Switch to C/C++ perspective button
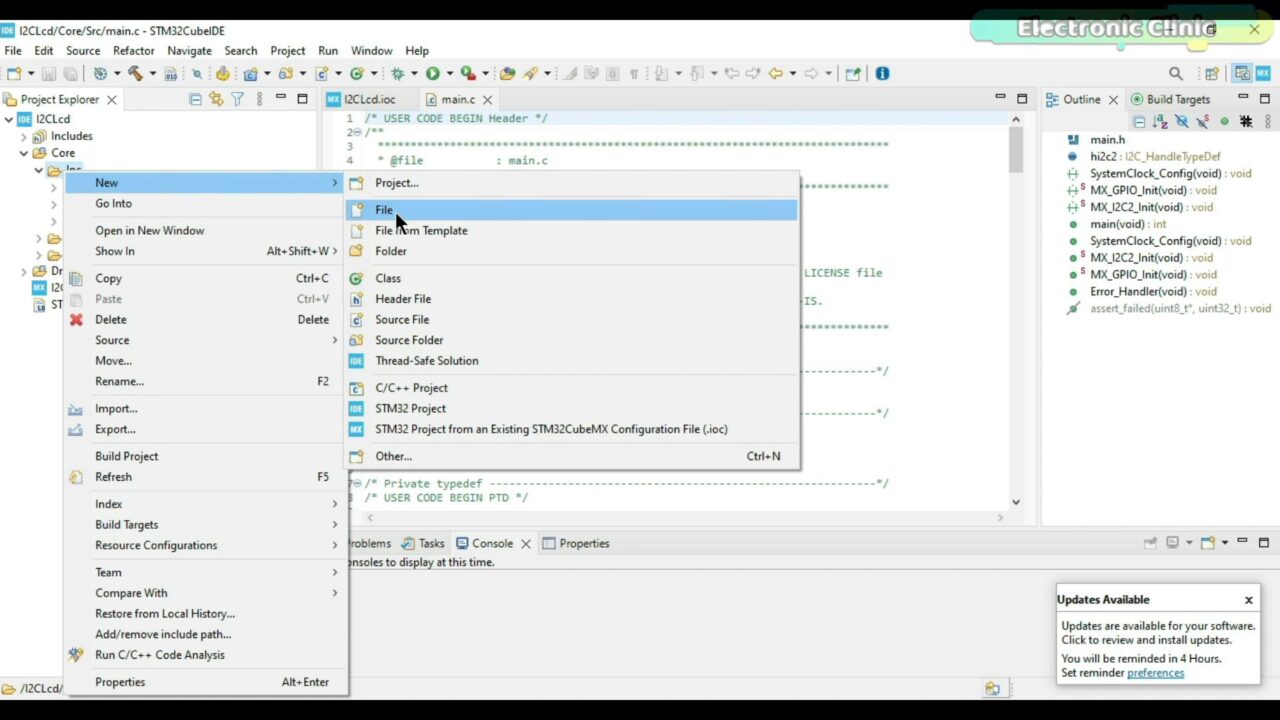Image resolution: width=1280 pixels, height=720 pixels. click(1242, 73)
